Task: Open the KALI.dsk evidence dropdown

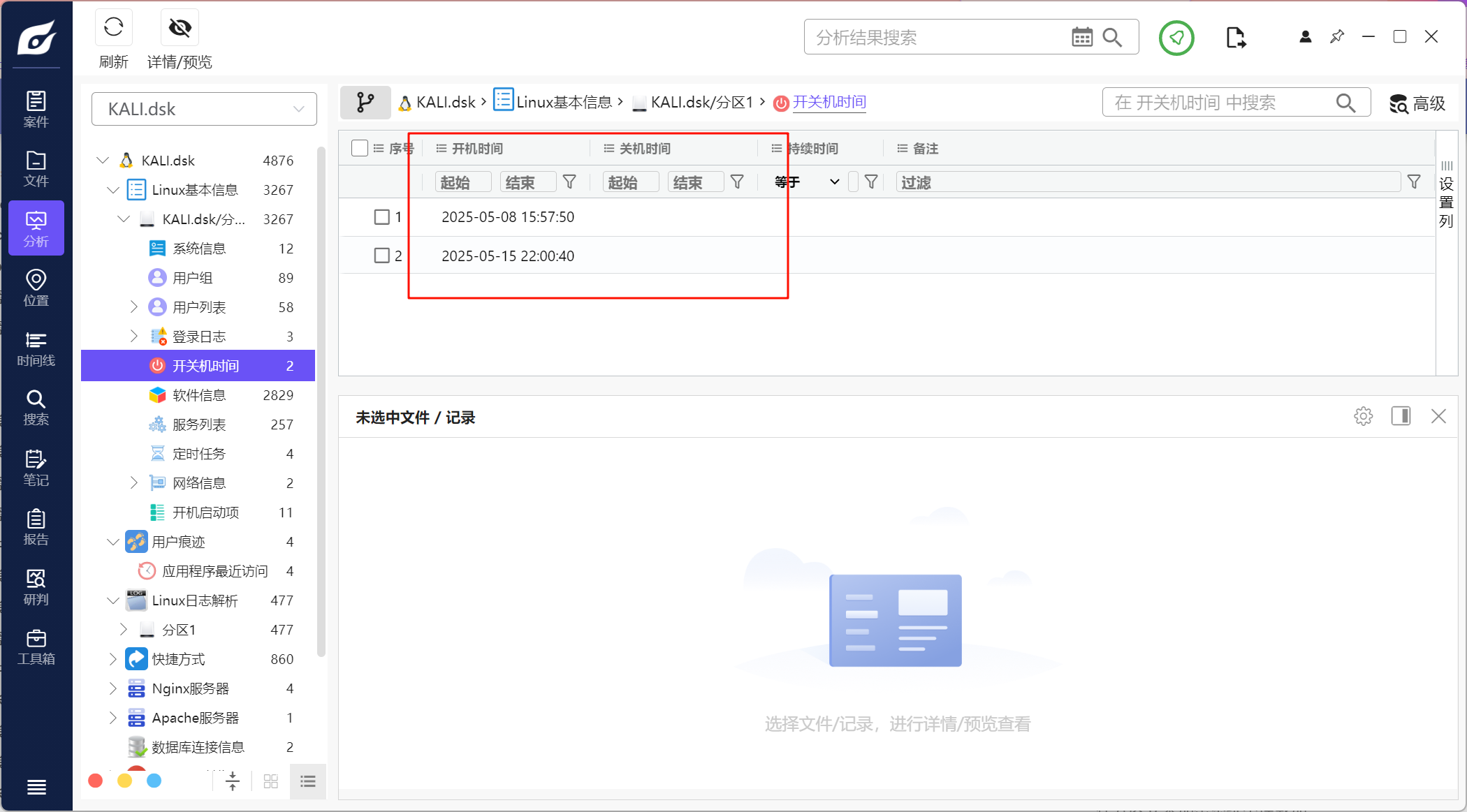Action: tap(204, 109)
